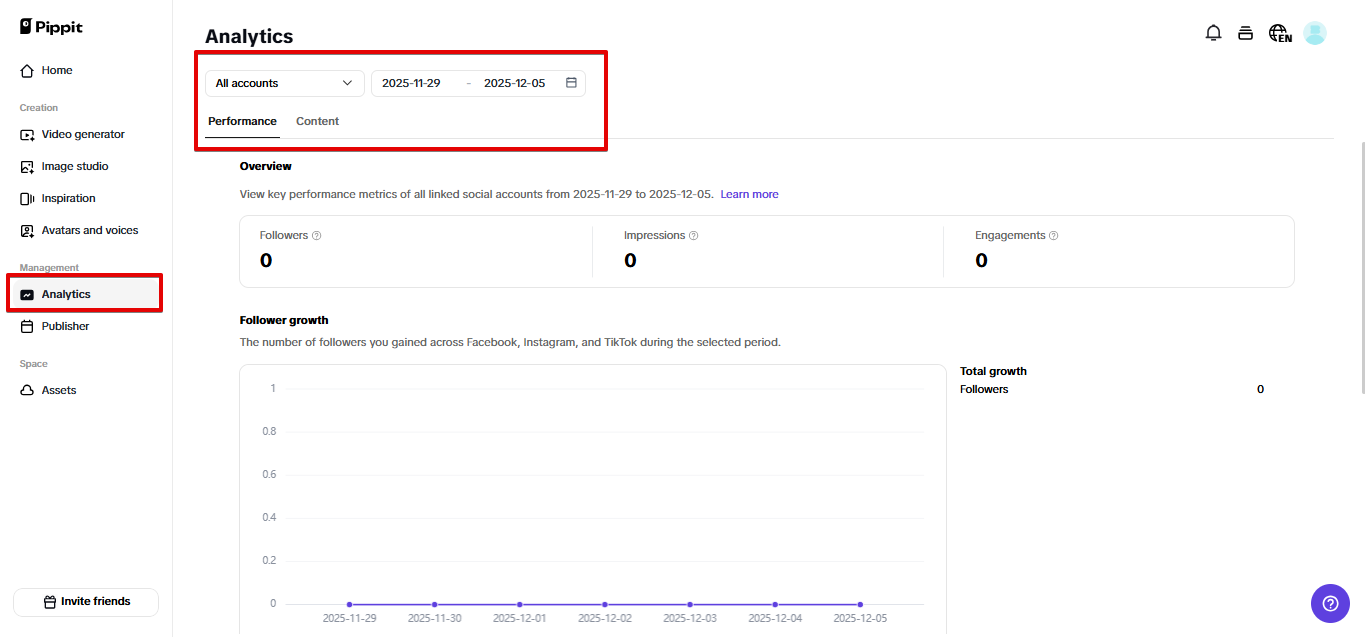
Task: Click the Invite friends button
Action: coord(85,601)
